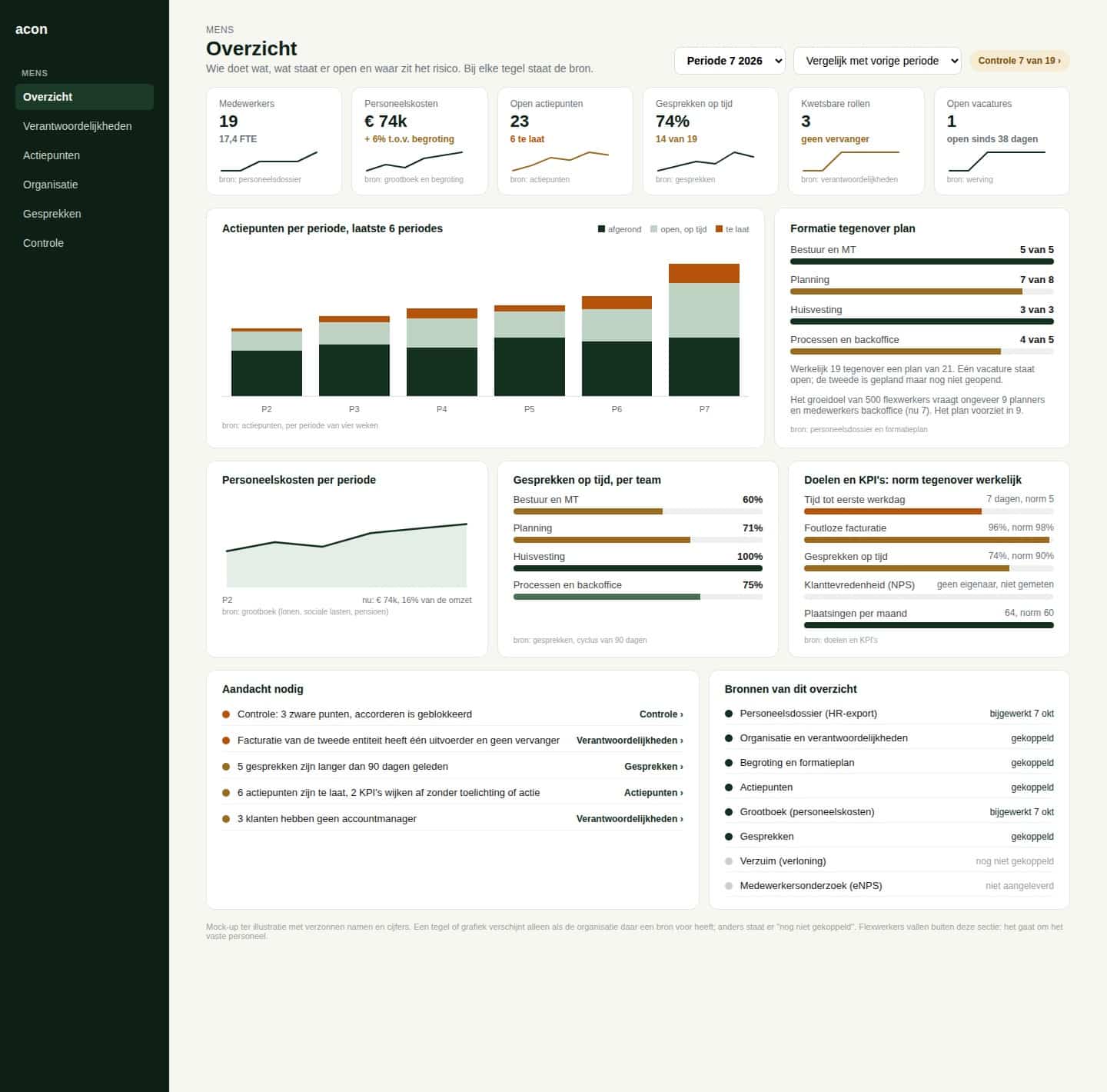Image resolution: width=1107 pixels, height=1092 pixels.
Task: Click the status dot beside '5 gesprekken zijn langer'
Action: coord(226,767)
